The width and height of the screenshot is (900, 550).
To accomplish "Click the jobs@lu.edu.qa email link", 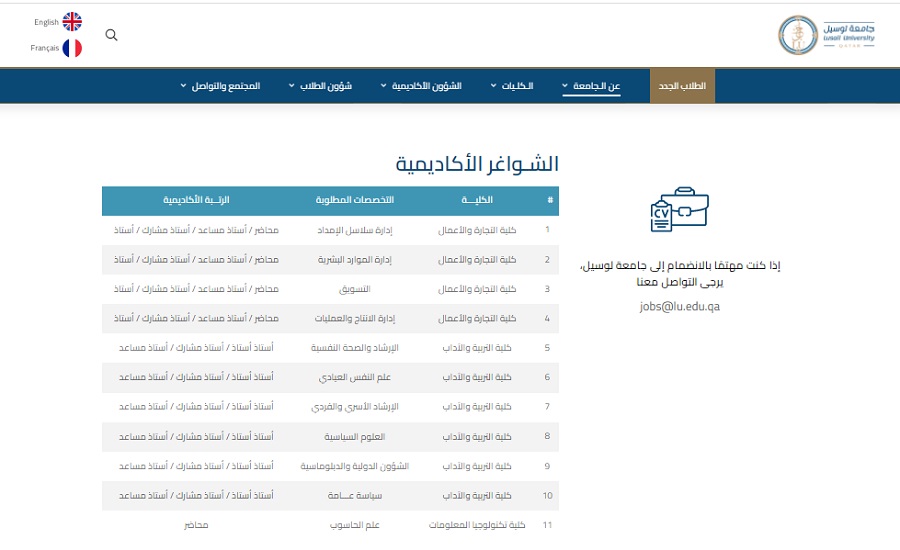I will tap(679, 307).
